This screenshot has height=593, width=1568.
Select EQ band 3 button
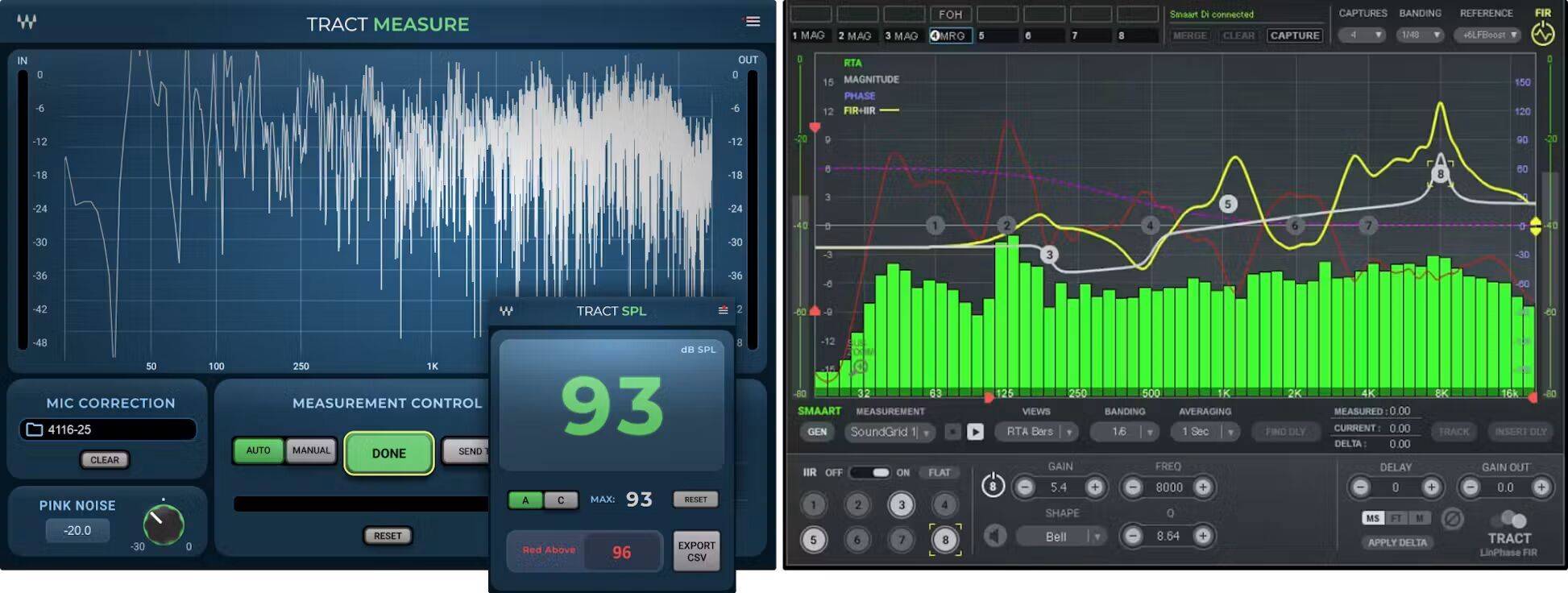coord(901,505)
